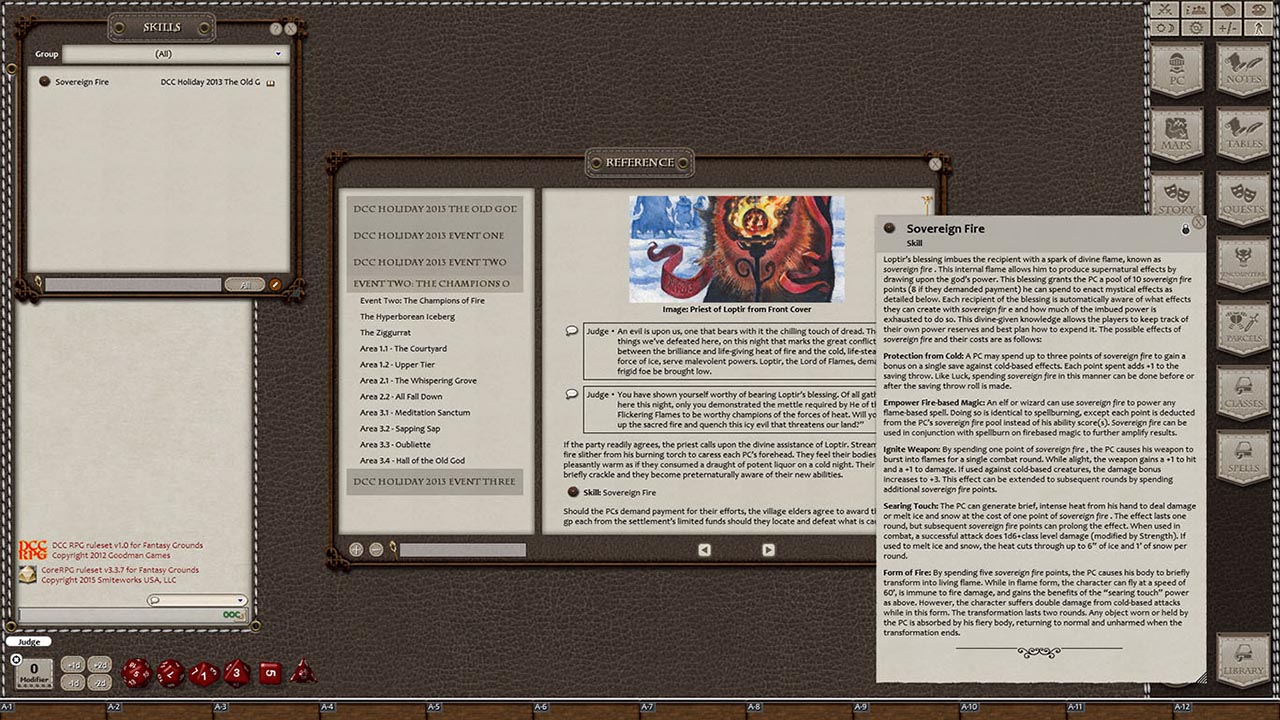Toggle the +2d dice modifier
This screenshot has height=720, width=1280.
click(98, 664)
